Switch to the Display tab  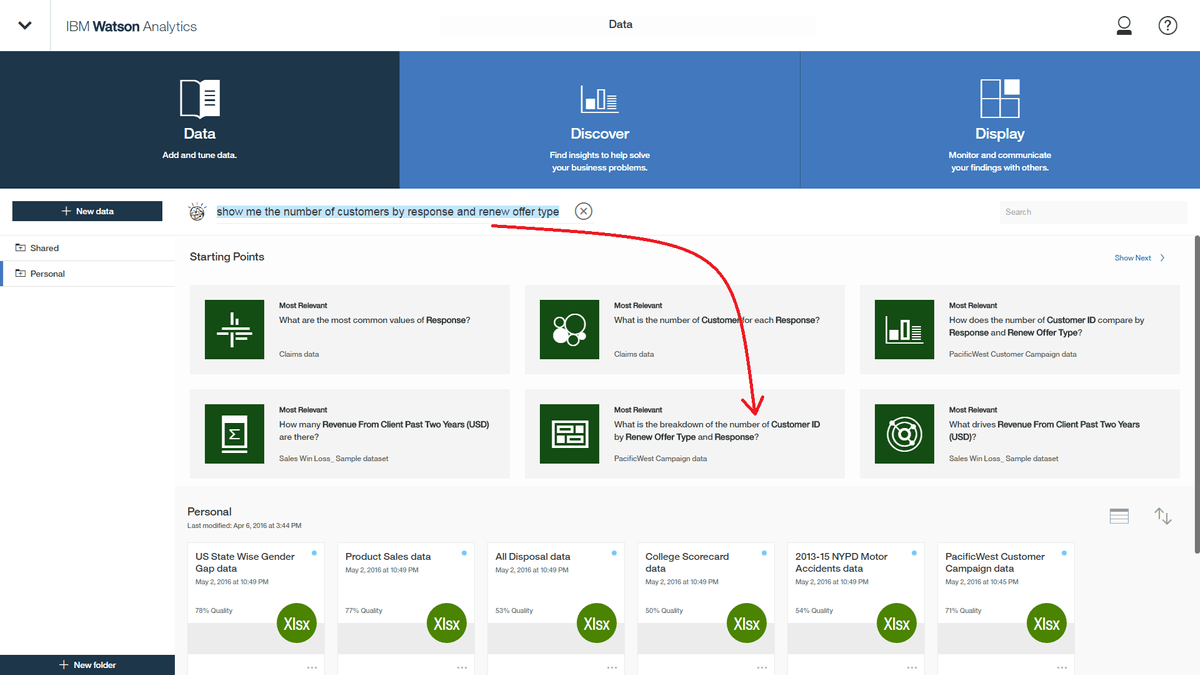pyautogui.click(x=1000, y=120)
